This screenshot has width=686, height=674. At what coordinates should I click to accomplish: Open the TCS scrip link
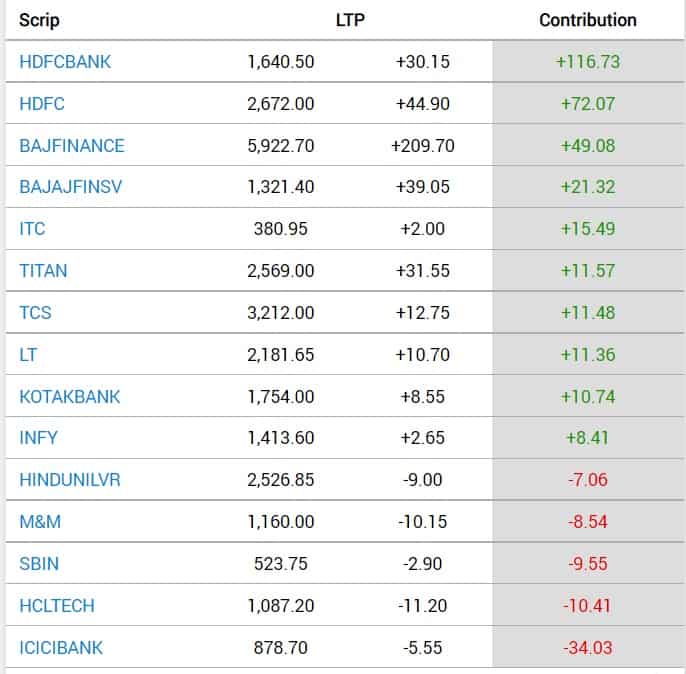35,313
